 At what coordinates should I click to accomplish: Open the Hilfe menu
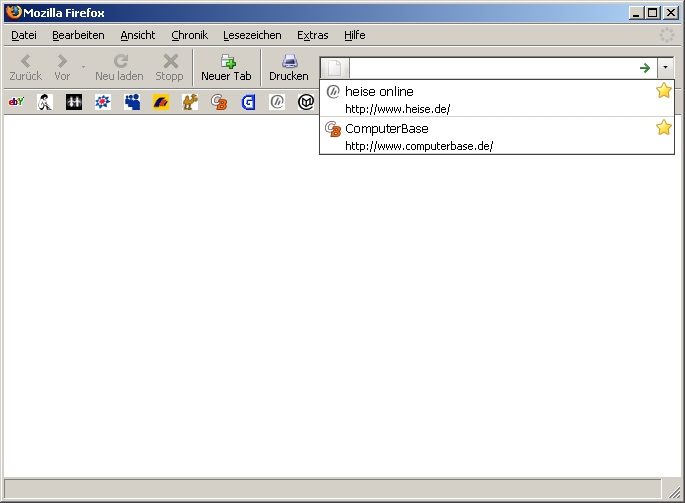[x=354, y=35]
